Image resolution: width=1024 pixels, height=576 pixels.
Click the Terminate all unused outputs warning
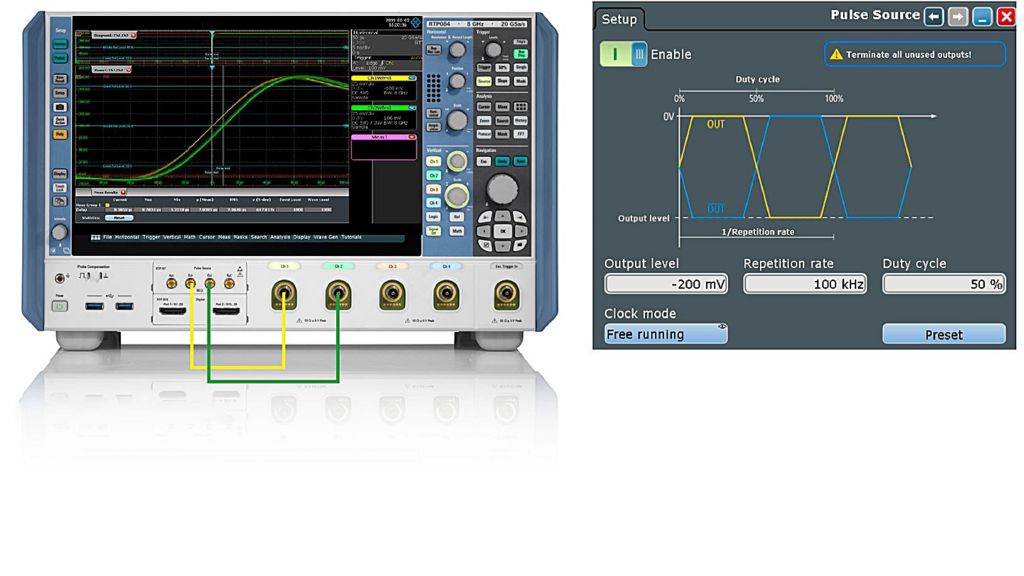tap(914, 54)
